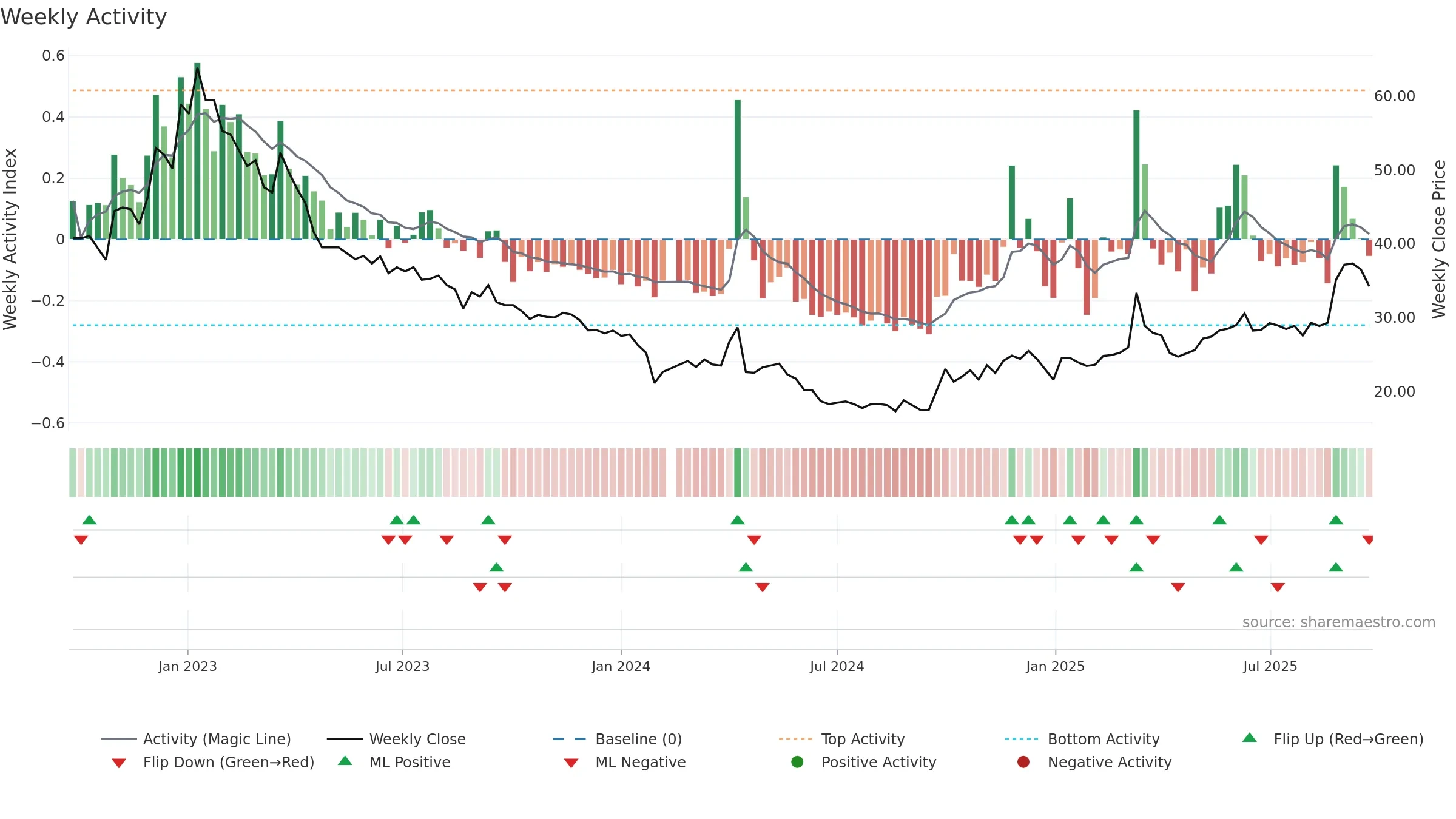
Task: Click the Jan 2023 axis tick label
Action: pos(187,666)
